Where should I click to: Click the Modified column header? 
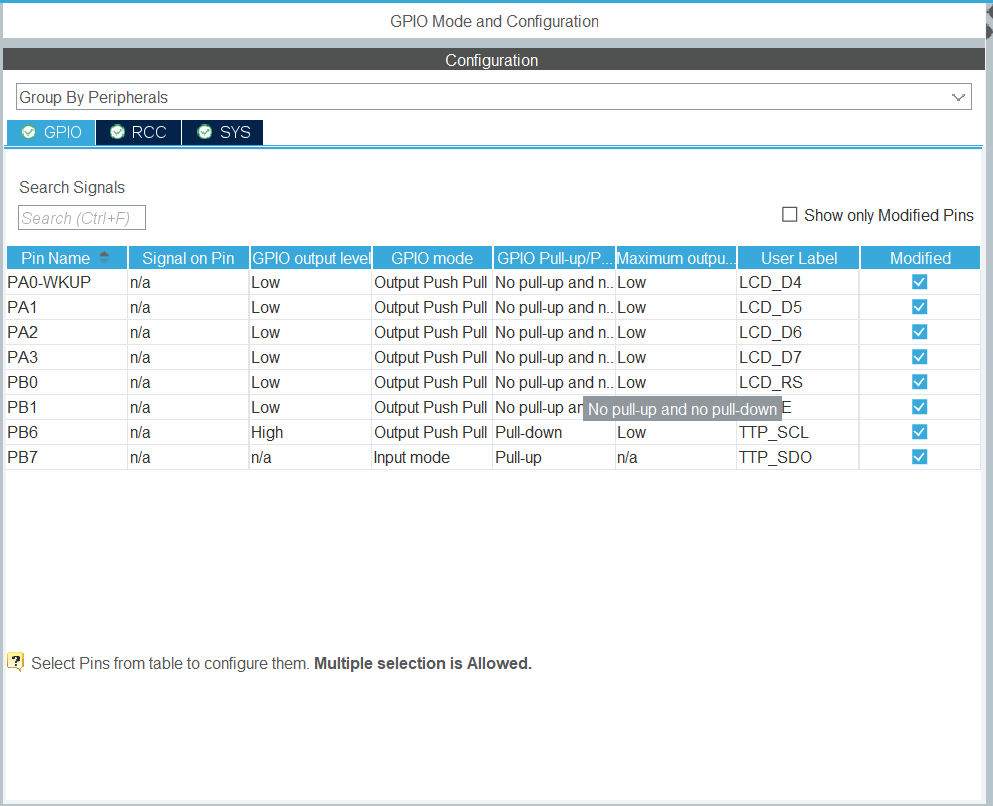coord(920,258)
